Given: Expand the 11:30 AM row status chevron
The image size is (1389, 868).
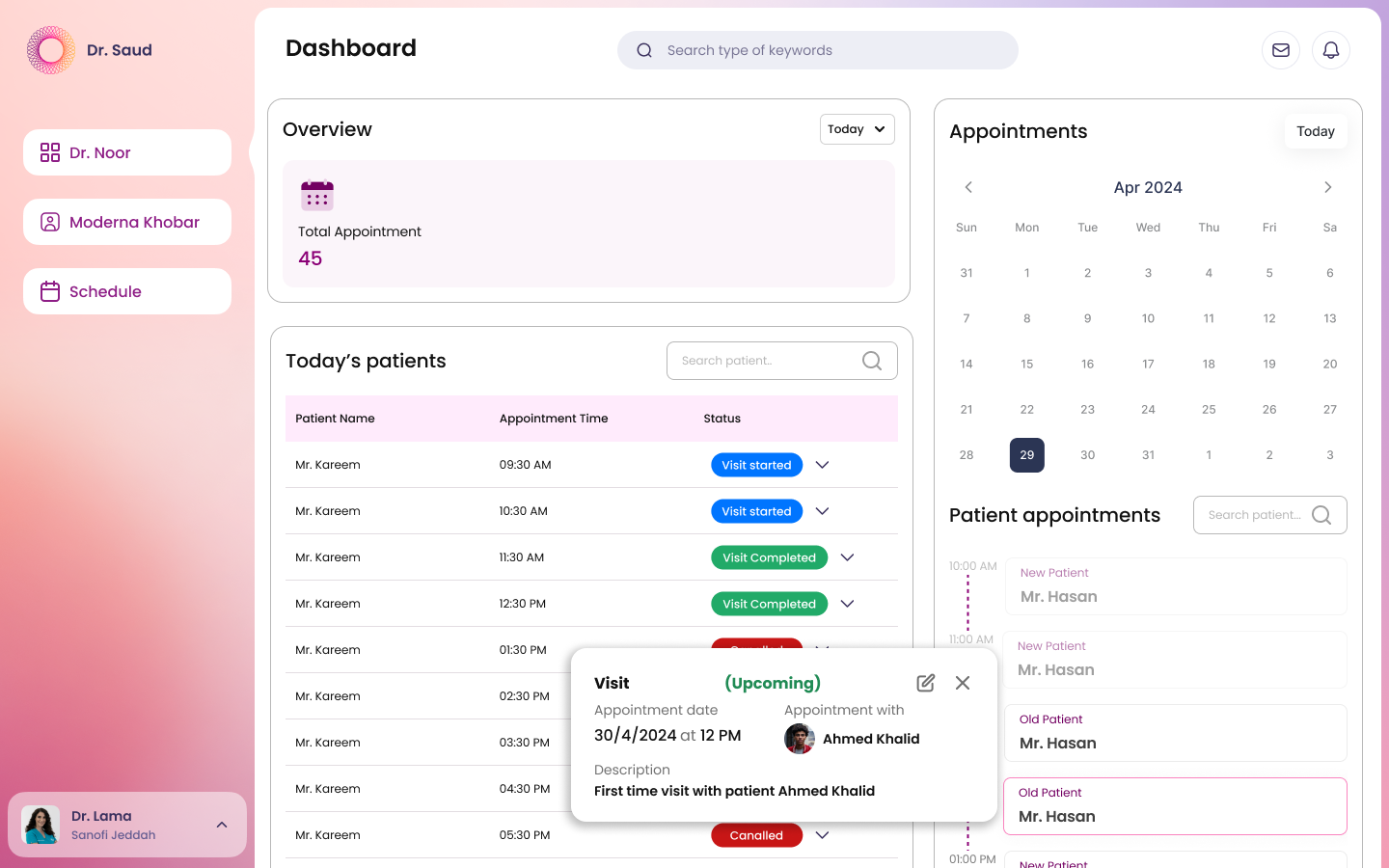Looking at the screenshot, I should tap(847, 557).
